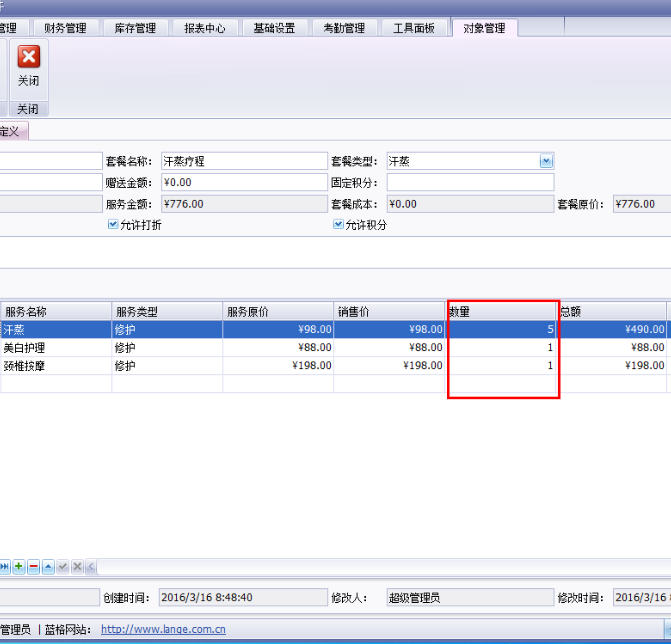Open the 财务管理 tab

coord(65,28)
